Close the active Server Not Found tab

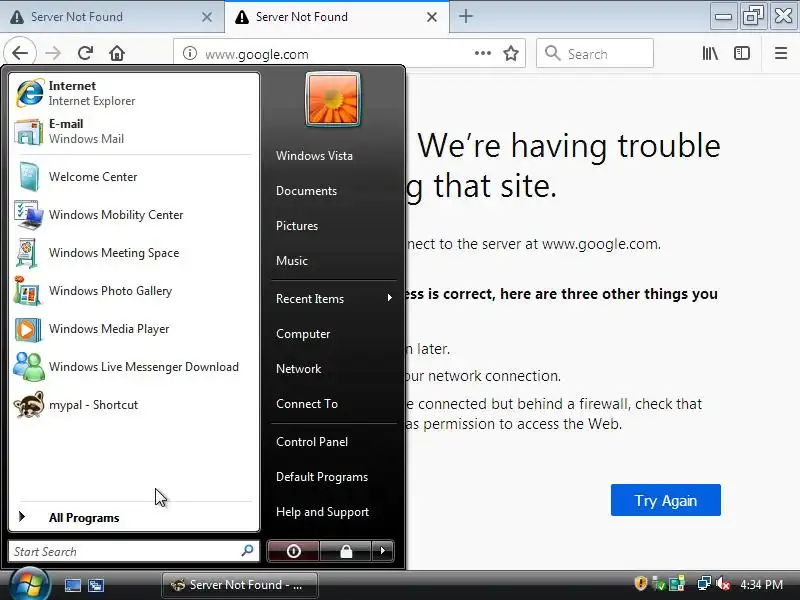(x=432, y=17)
